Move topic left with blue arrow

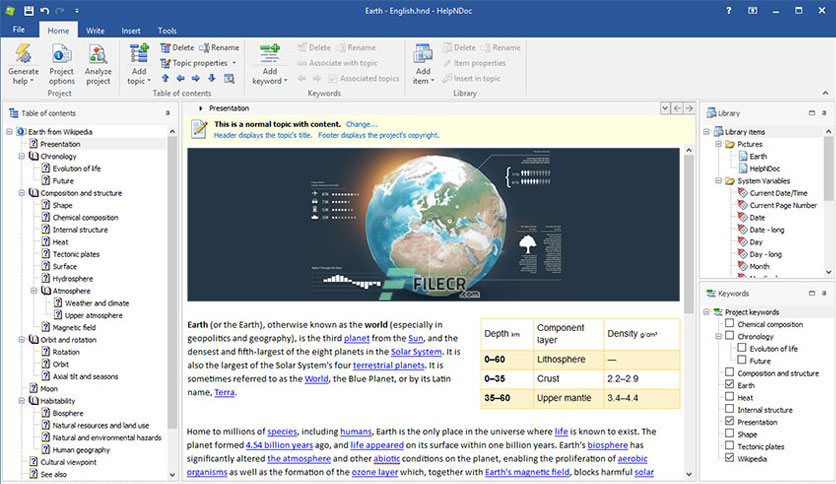[x=181, y=78]
